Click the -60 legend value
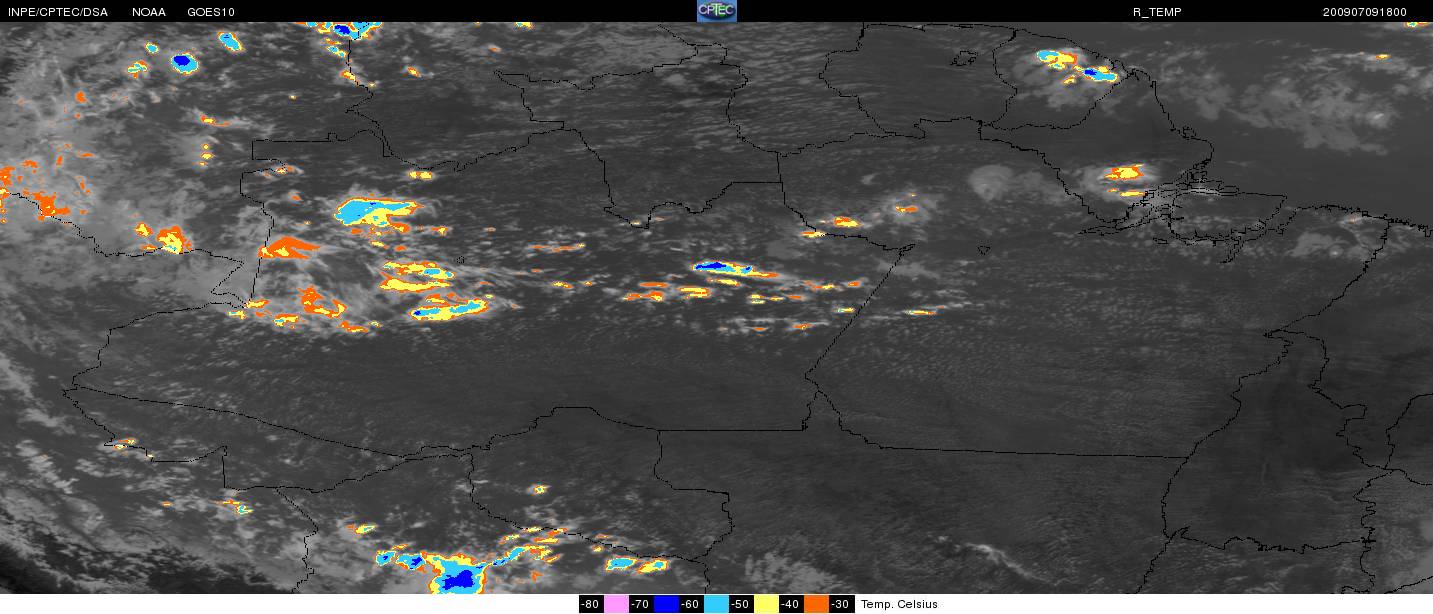This screenshot has height=614, width=1433. [691, 604]
